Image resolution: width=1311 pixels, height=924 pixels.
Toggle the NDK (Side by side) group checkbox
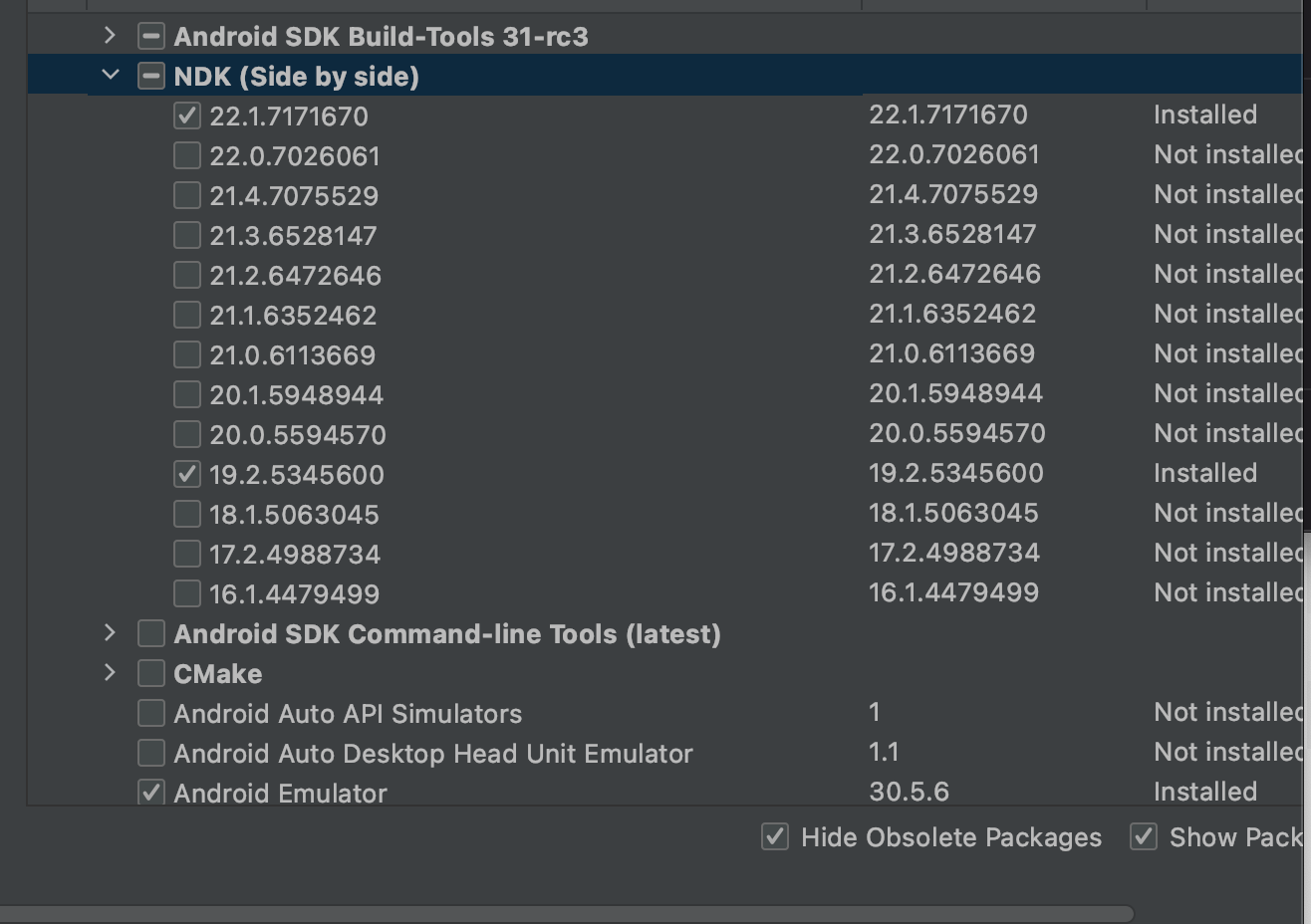click(x=150, y=77)
